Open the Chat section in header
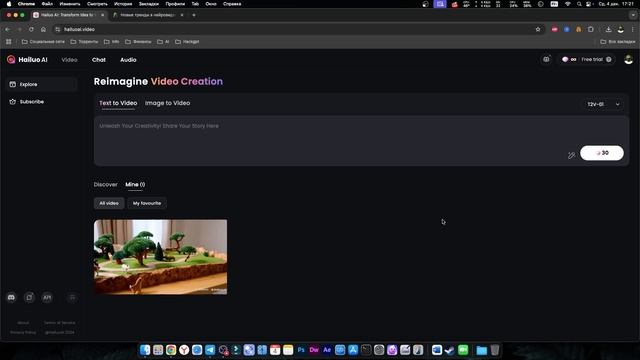The image size is (640, 360). point(99,60)
